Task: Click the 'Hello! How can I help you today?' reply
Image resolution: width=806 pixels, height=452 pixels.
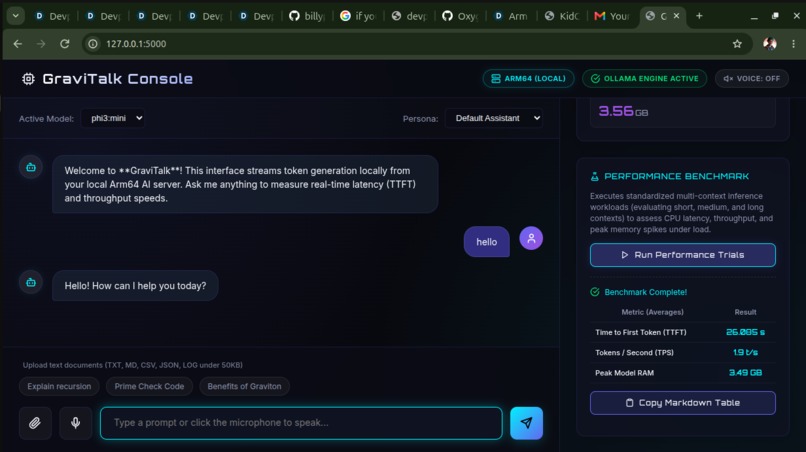Action: point(135,286)
